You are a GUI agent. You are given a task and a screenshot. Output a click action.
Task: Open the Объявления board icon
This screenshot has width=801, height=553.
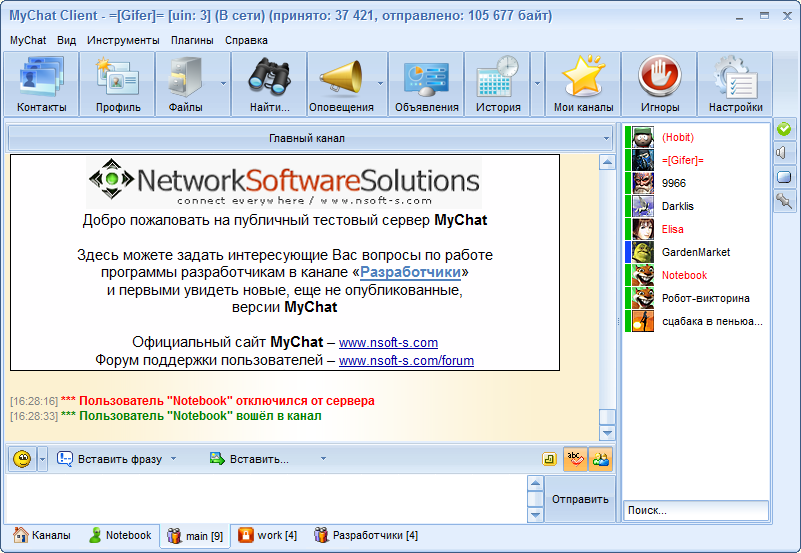(x=426, y=78)
